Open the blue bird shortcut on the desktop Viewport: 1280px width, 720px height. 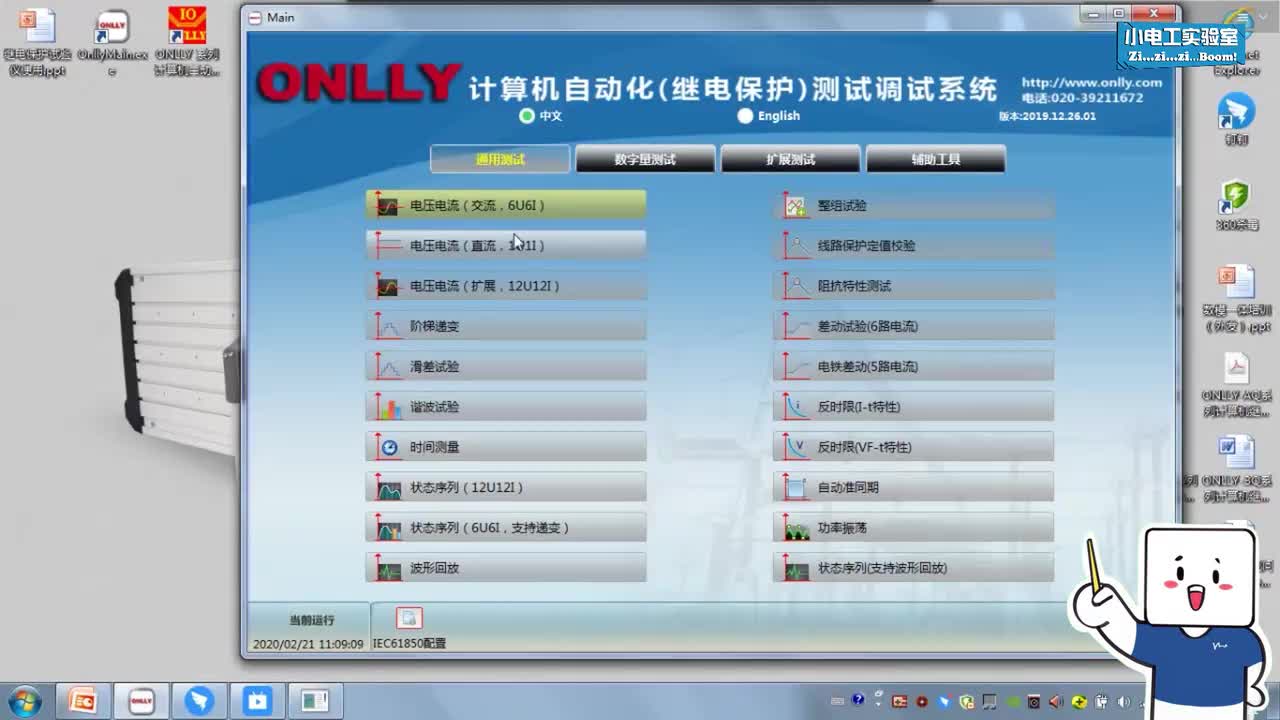pos(1237,119)
